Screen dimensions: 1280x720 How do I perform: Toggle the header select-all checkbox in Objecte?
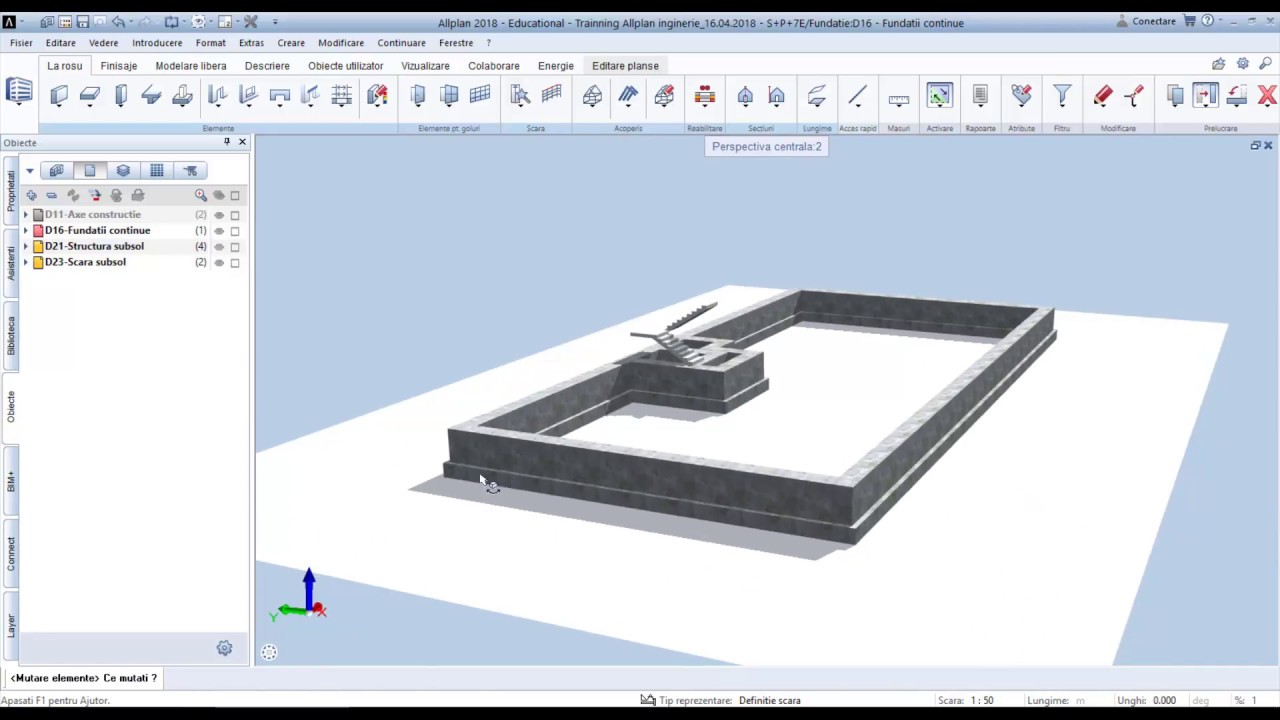(235, 196)
